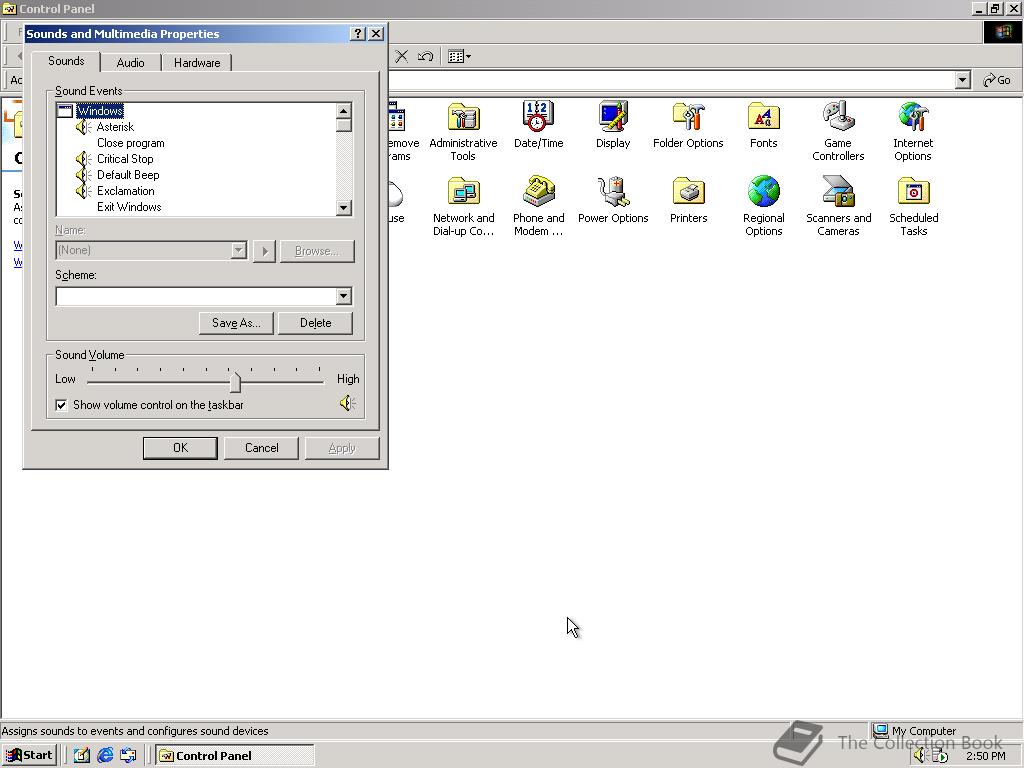Image resolution: width=1024 pixels, height=768 pixels.
Task: Switch to the Audio tab
Action: [x=130, y=63]
